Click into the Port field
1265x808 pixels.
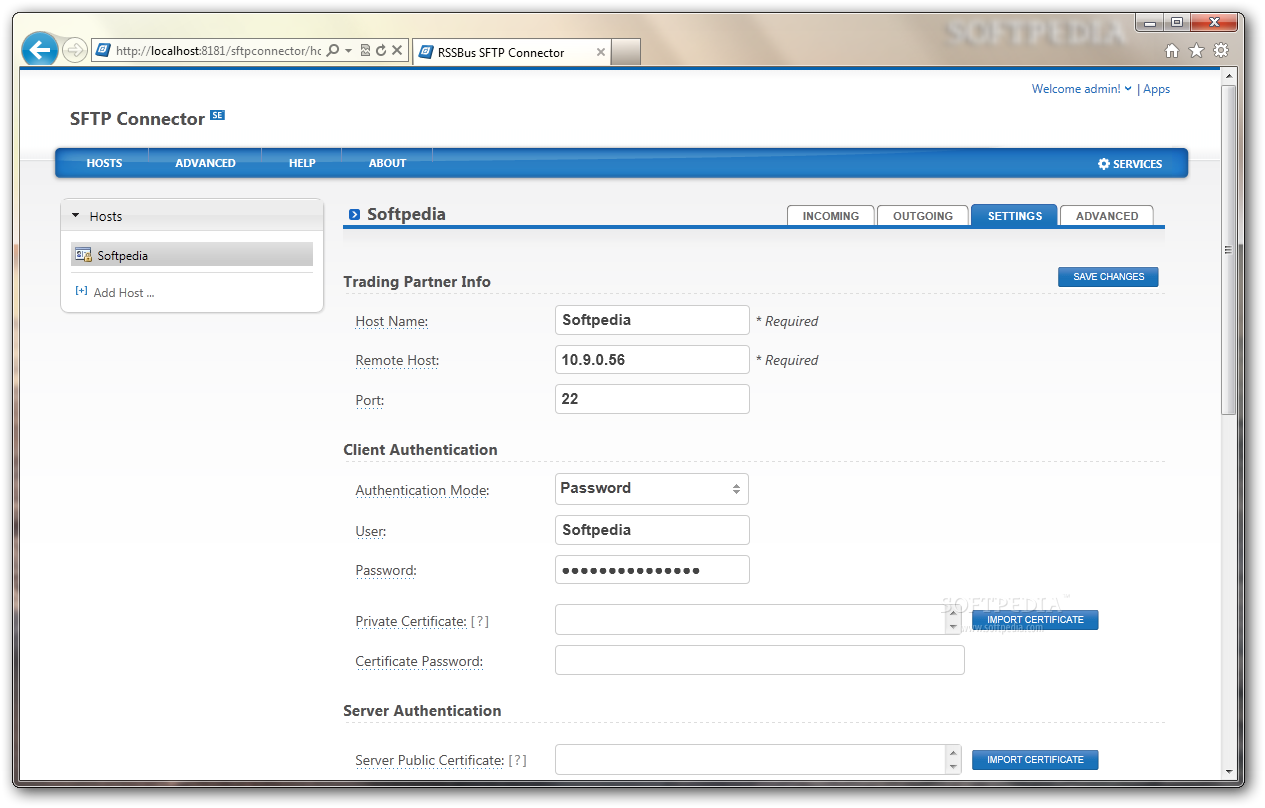coord(652,399)
